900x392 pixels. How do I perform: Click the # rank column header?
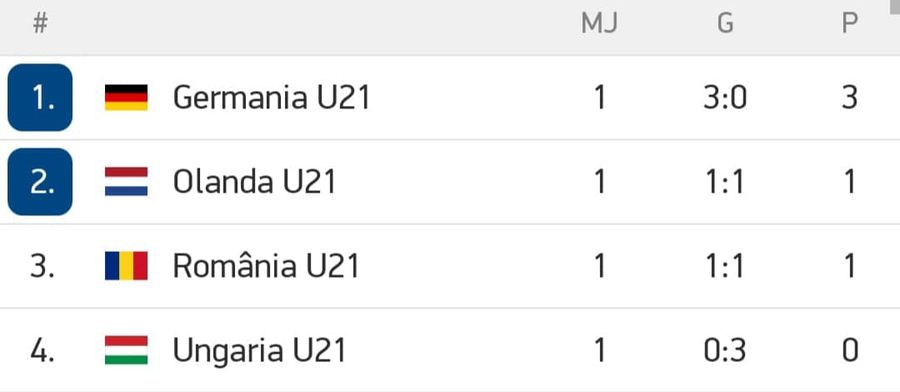coord(40,24)
